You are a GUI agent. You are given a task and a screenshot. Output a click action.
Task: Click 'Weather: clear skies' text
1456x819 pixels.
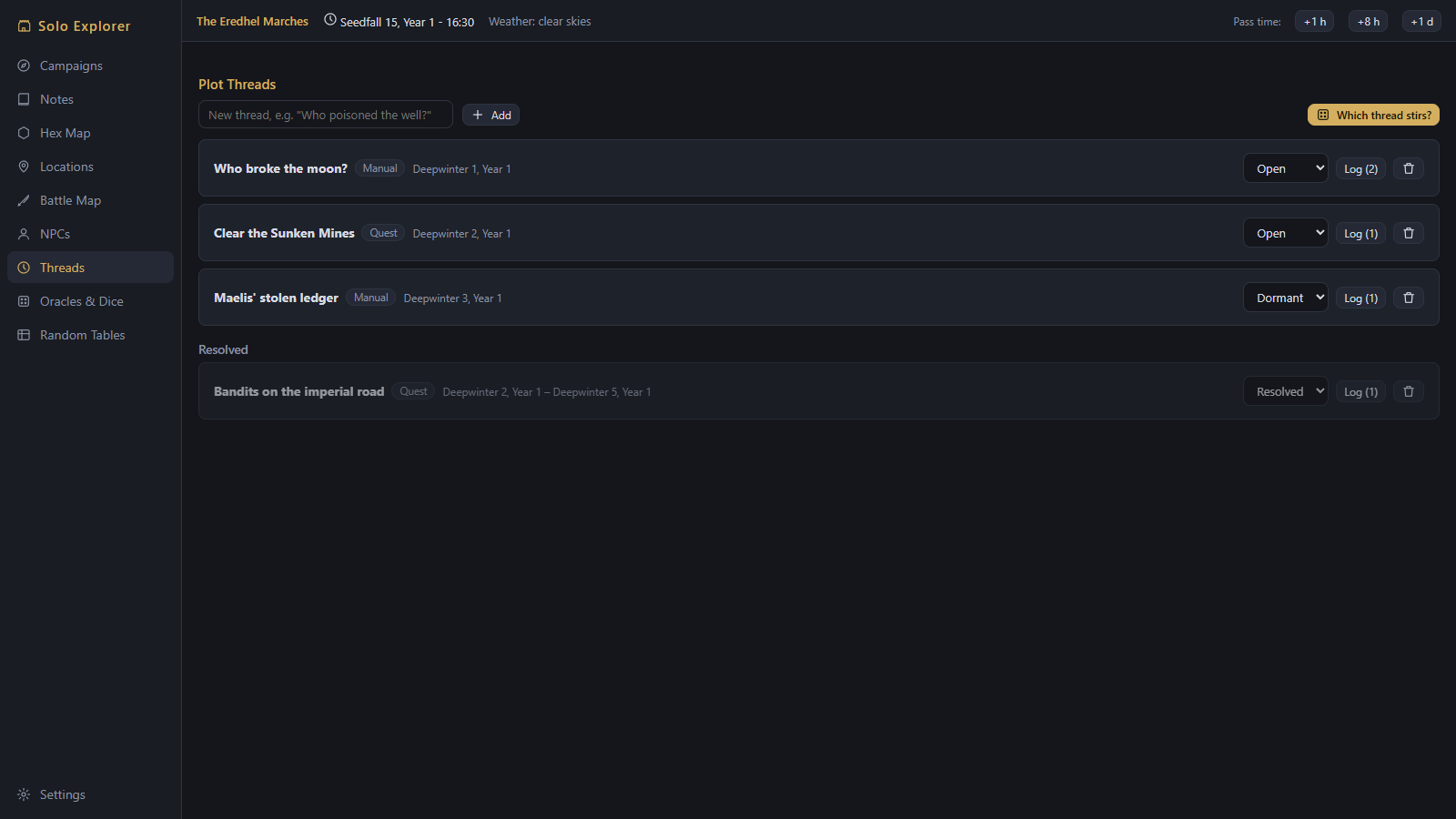pyautogui.click(x=540, y=21)
